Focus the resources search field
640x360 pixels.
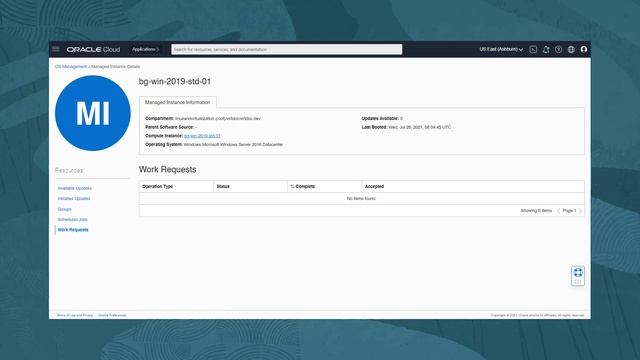click(287, 49)
